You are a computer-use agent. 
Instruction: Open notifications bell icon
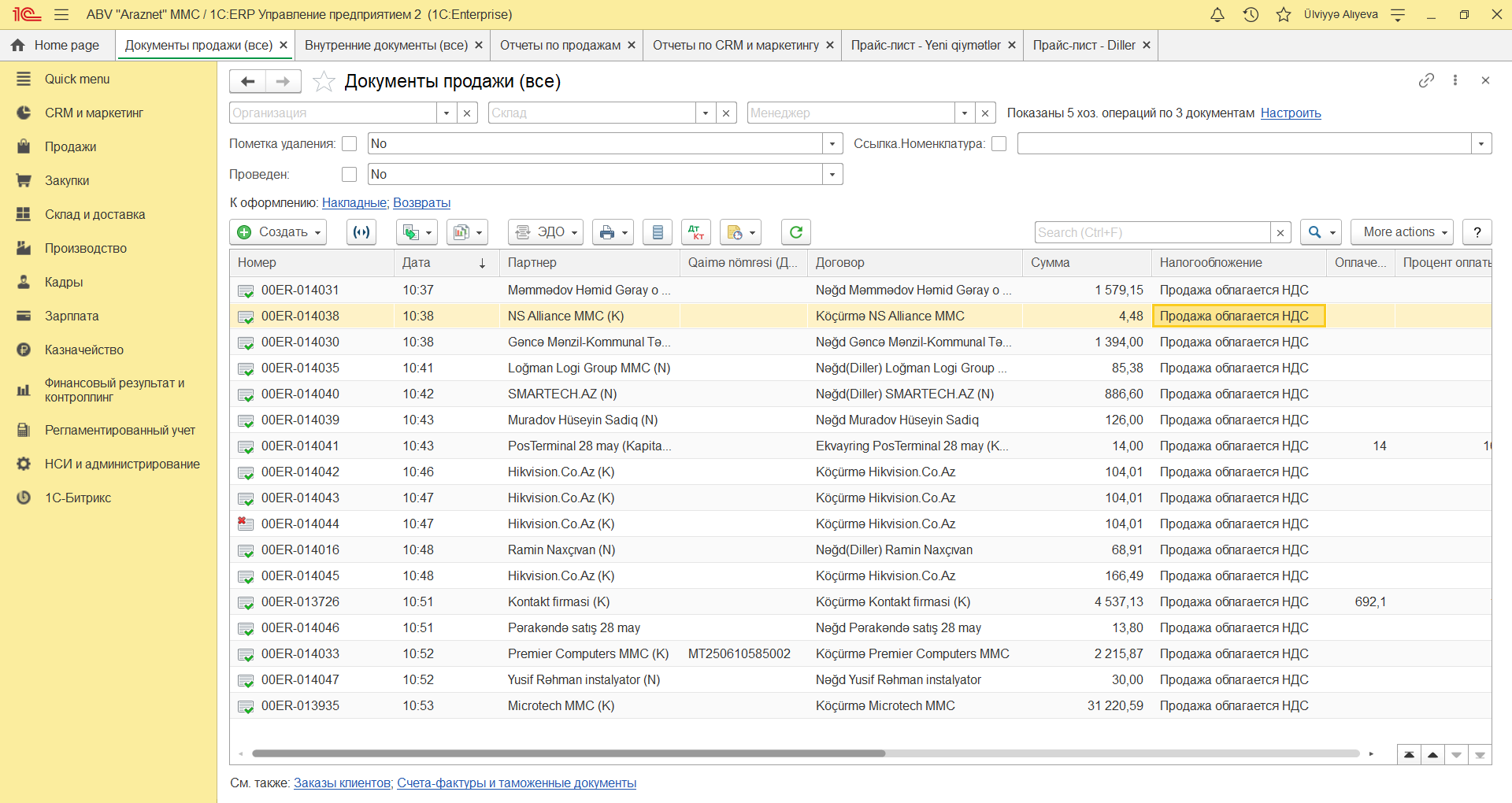coord(1217,14)
